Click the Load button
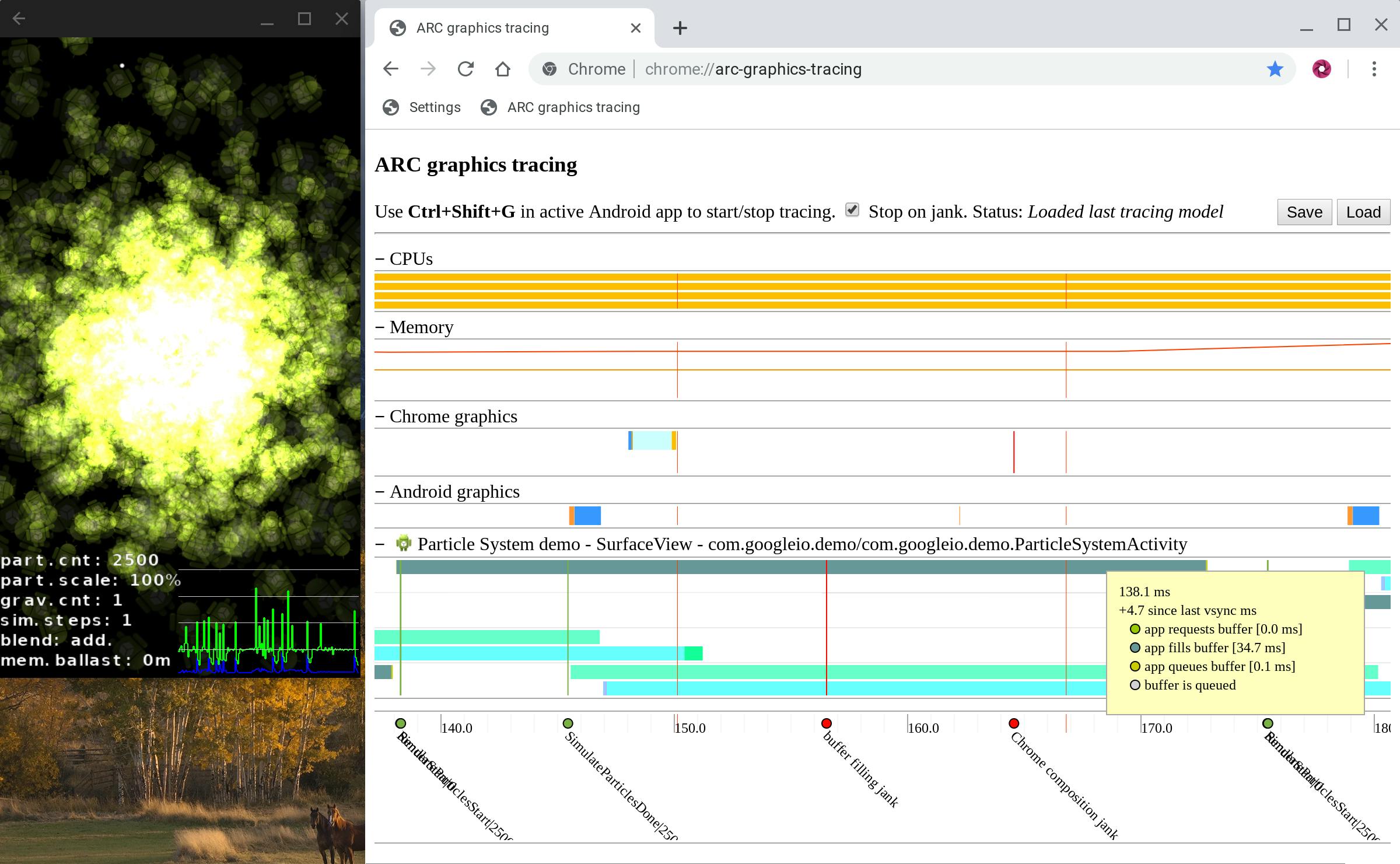Screen dimensions: 1400x864 pos(1363,212)
